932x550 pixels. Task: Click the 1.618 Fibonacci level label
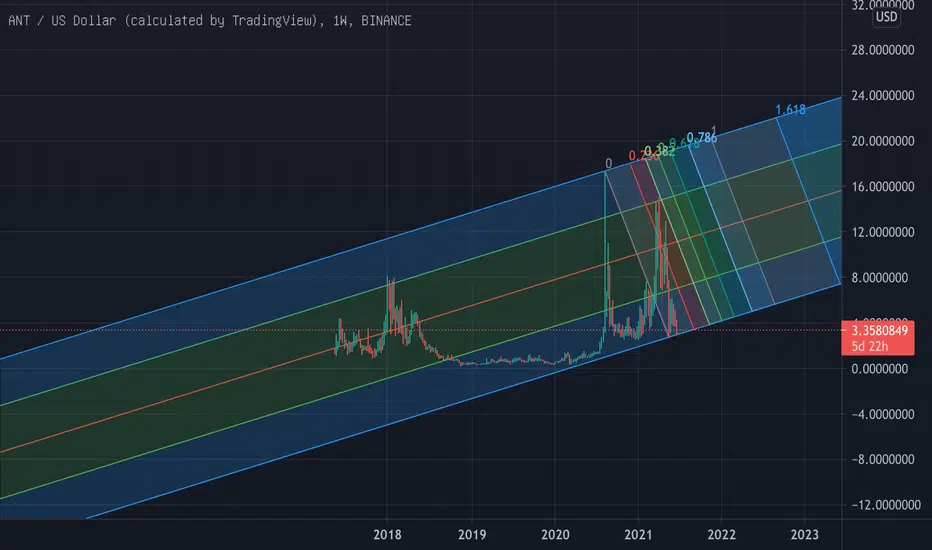pyautogui.click(x=791, y=109)
